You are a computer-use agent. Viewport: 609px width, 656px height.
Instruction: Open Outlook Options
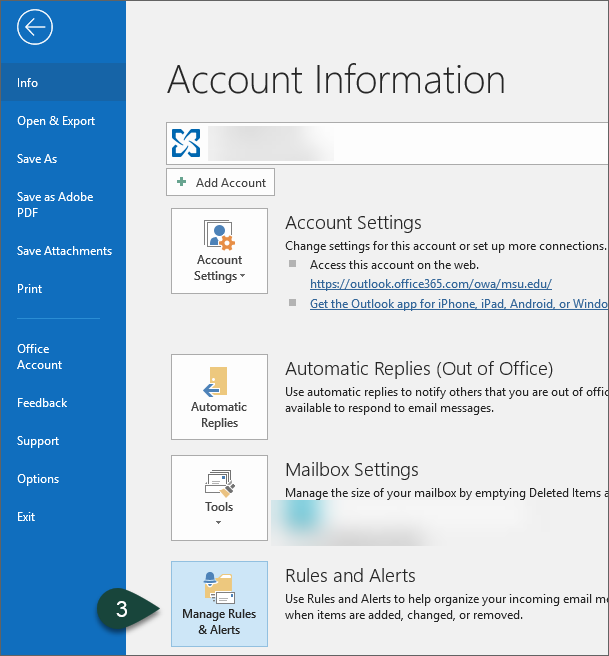38,479
